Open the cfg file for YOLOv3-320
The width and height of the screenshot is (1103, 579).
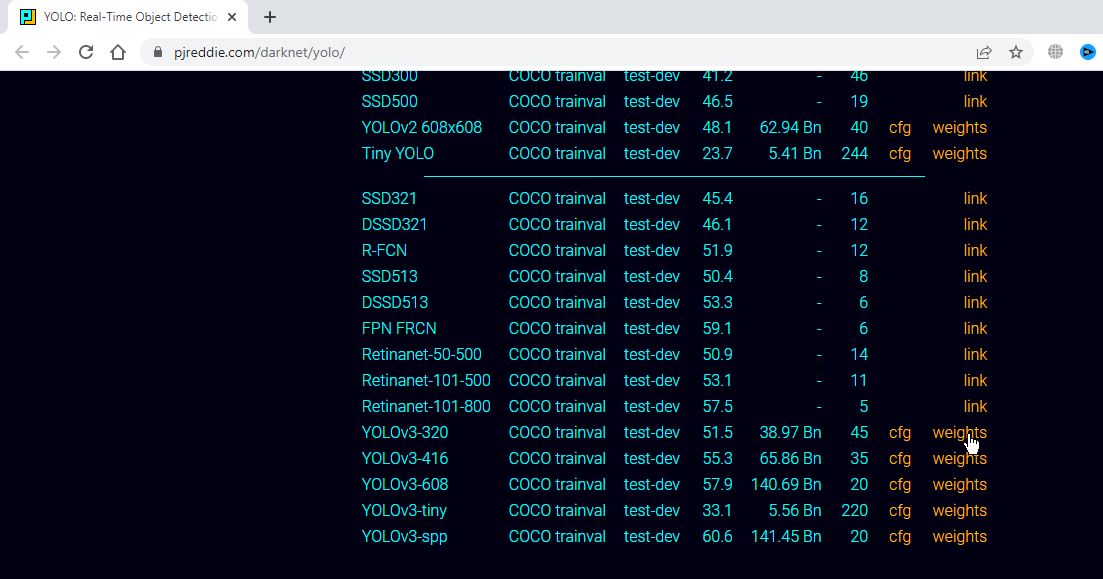(900, 433)
